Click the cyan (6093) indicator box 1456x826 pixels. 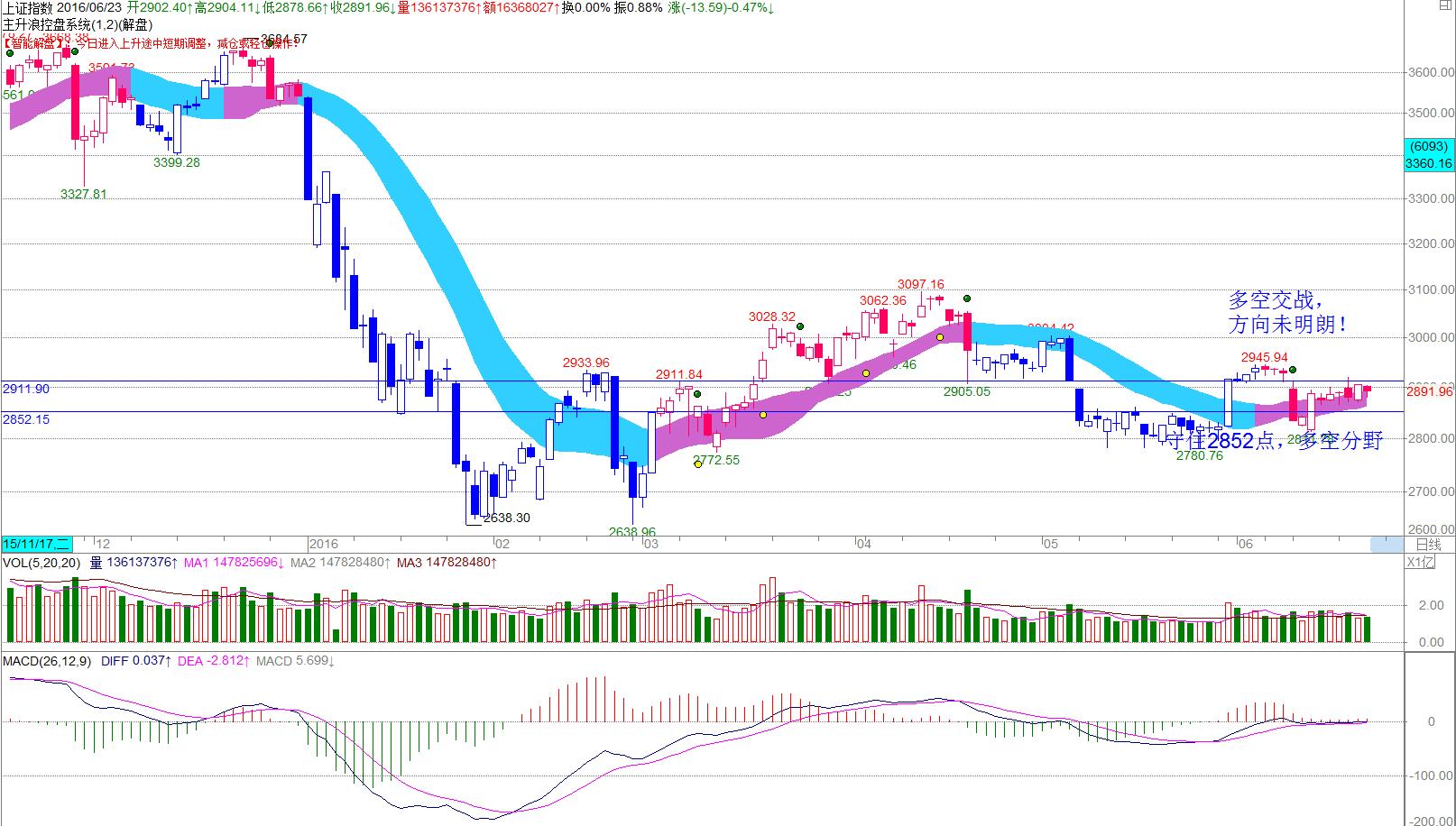pyautogui.click(x=1430, y=146)
